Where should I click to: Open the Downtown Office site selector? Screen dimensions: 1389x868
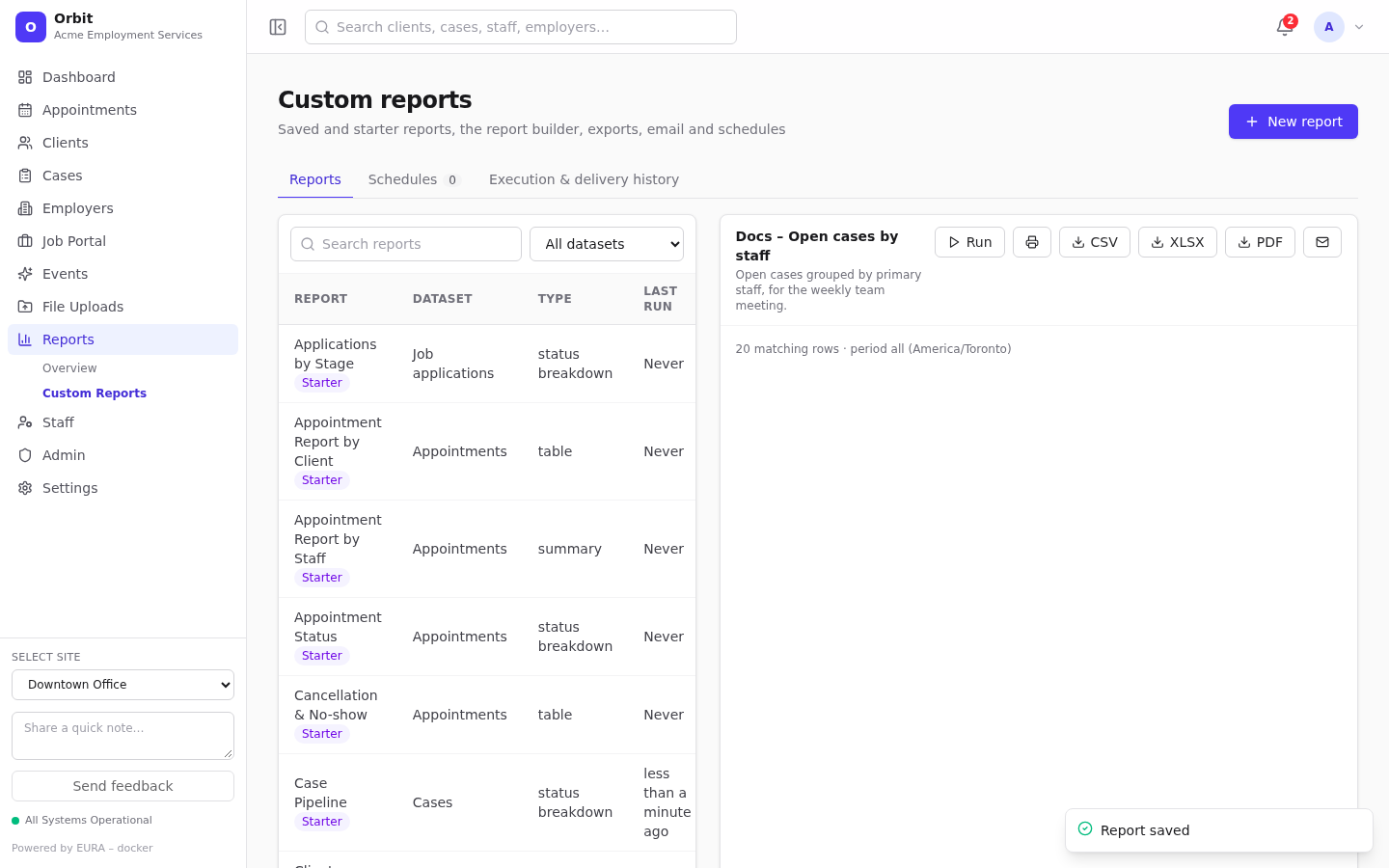(123, 685)
